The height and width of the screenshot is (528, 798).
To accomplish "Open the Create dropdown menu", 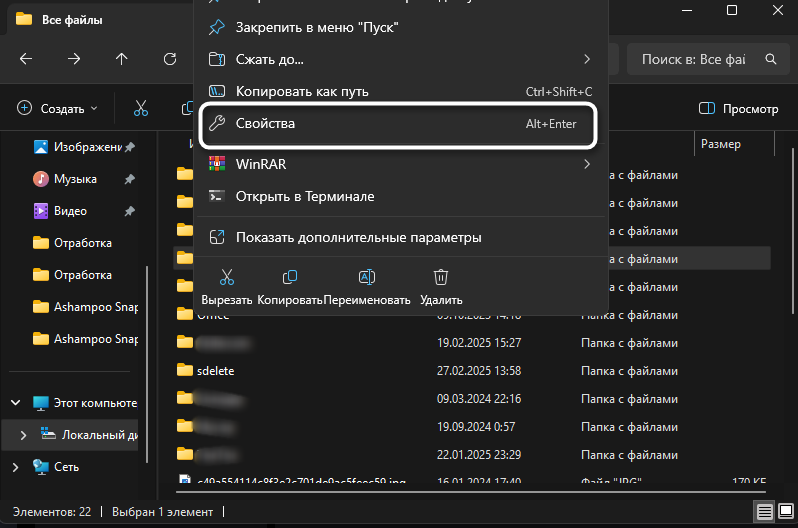I will (58, 108).
